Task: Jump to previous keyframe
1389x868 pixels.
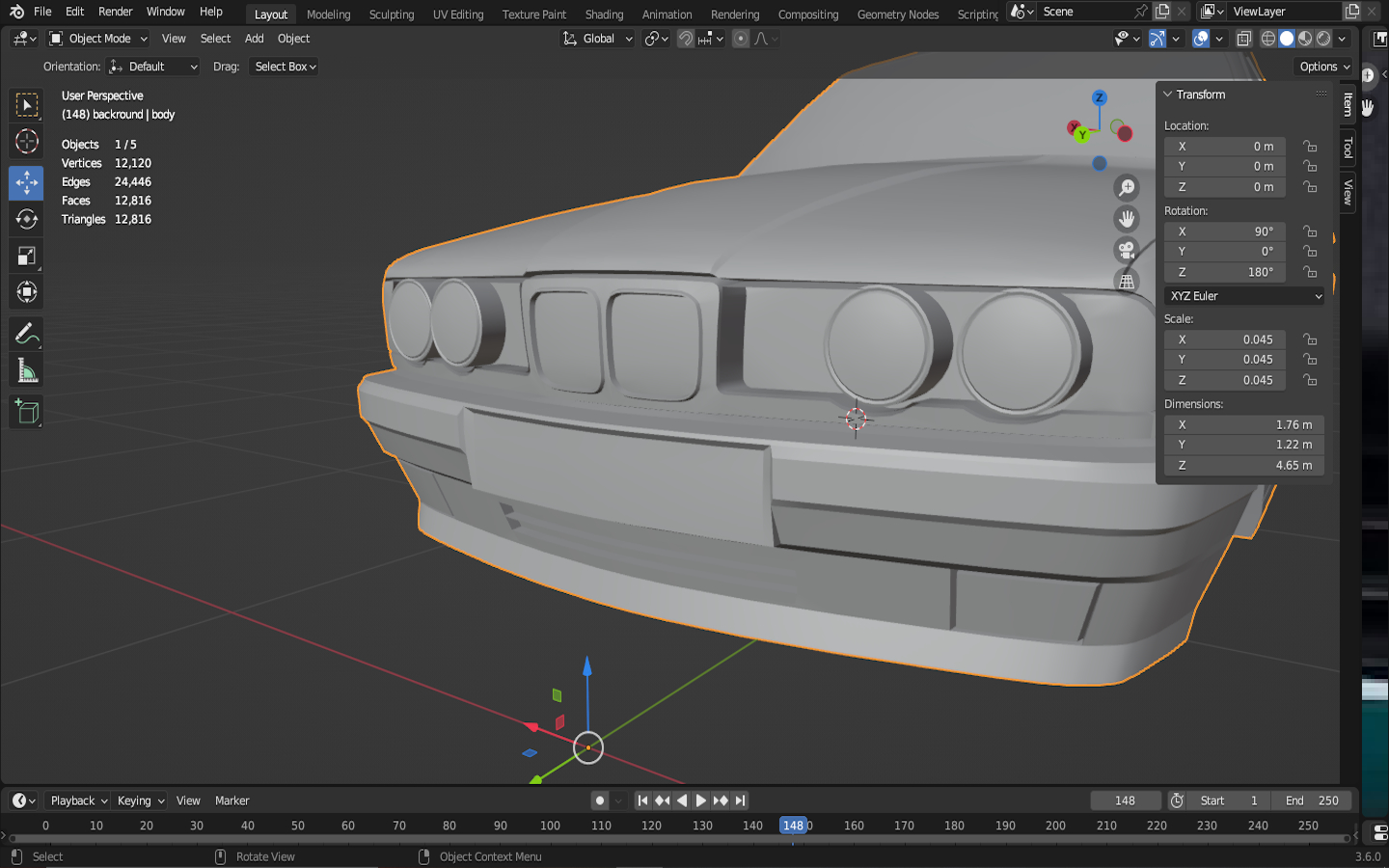Action: [x=662, y=800]
